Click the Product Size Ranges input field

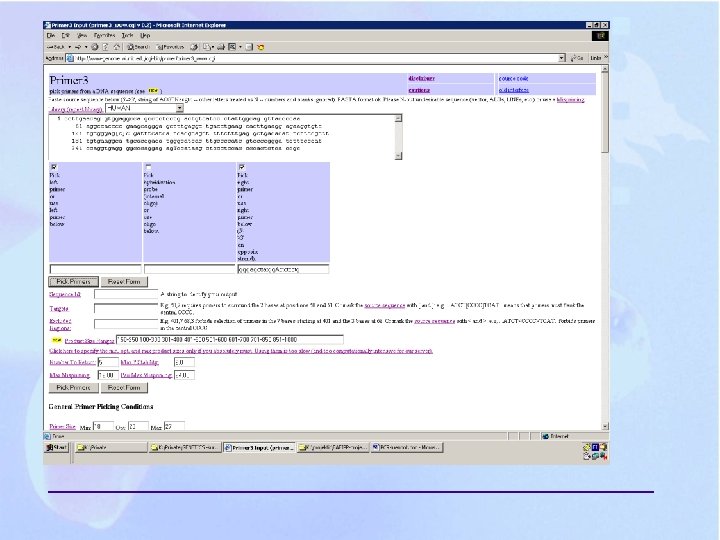click(230, 340)
